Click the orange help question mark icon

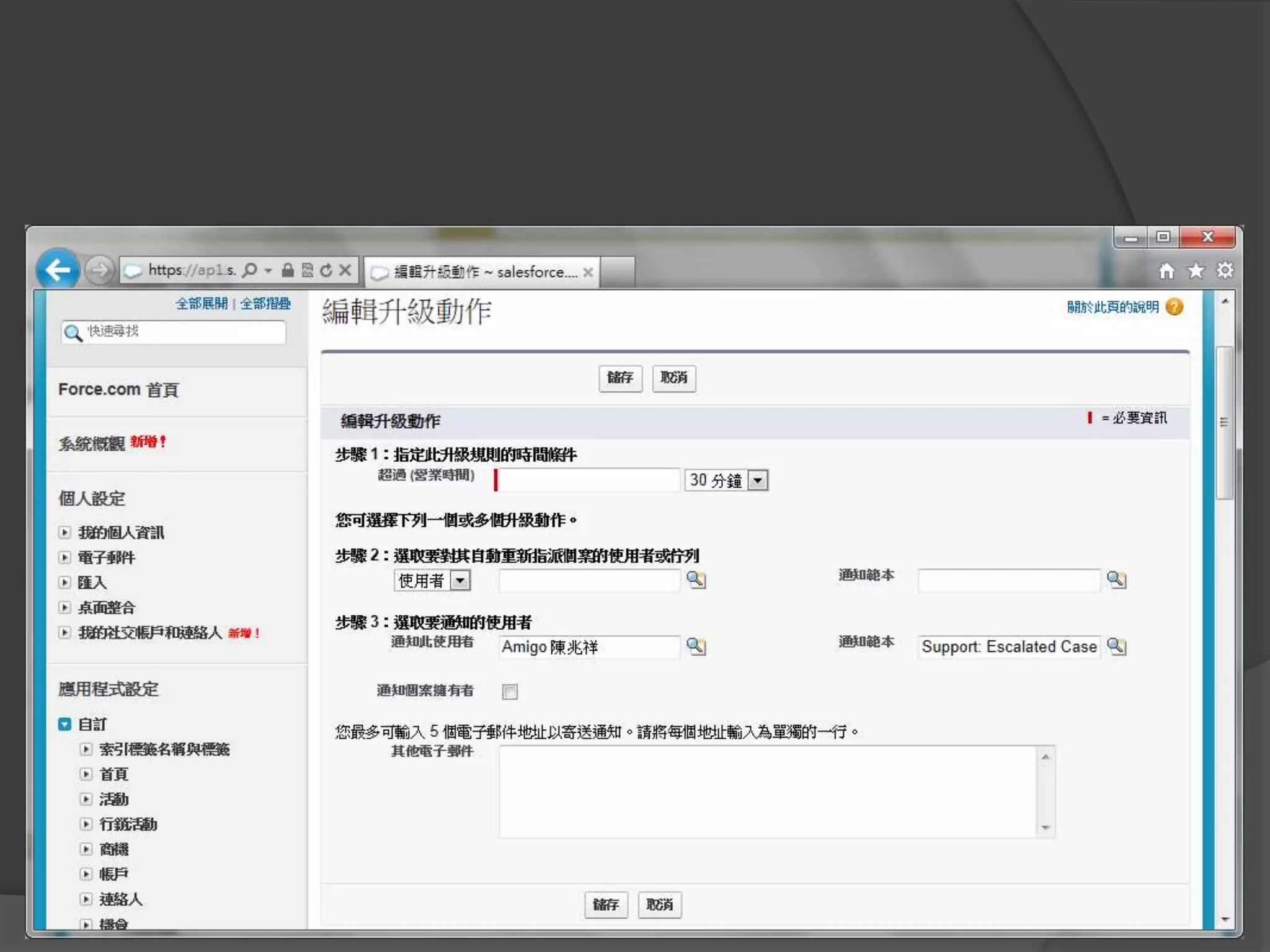coord(1175,307)
